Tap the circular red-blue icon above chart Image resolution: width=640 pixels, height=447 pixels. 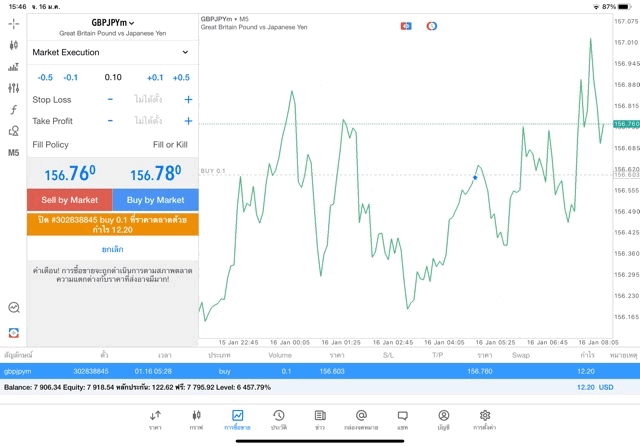click(432, 26)
